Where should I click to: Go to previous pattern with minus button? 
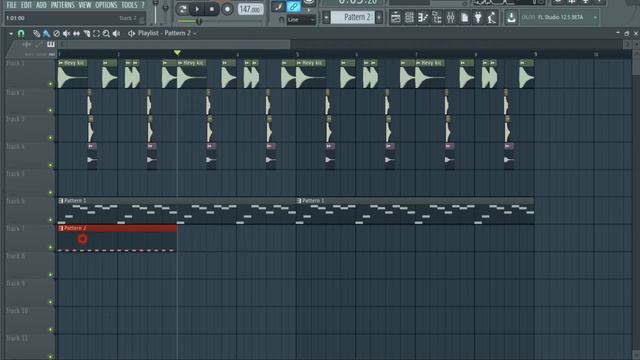pos(326,18)
